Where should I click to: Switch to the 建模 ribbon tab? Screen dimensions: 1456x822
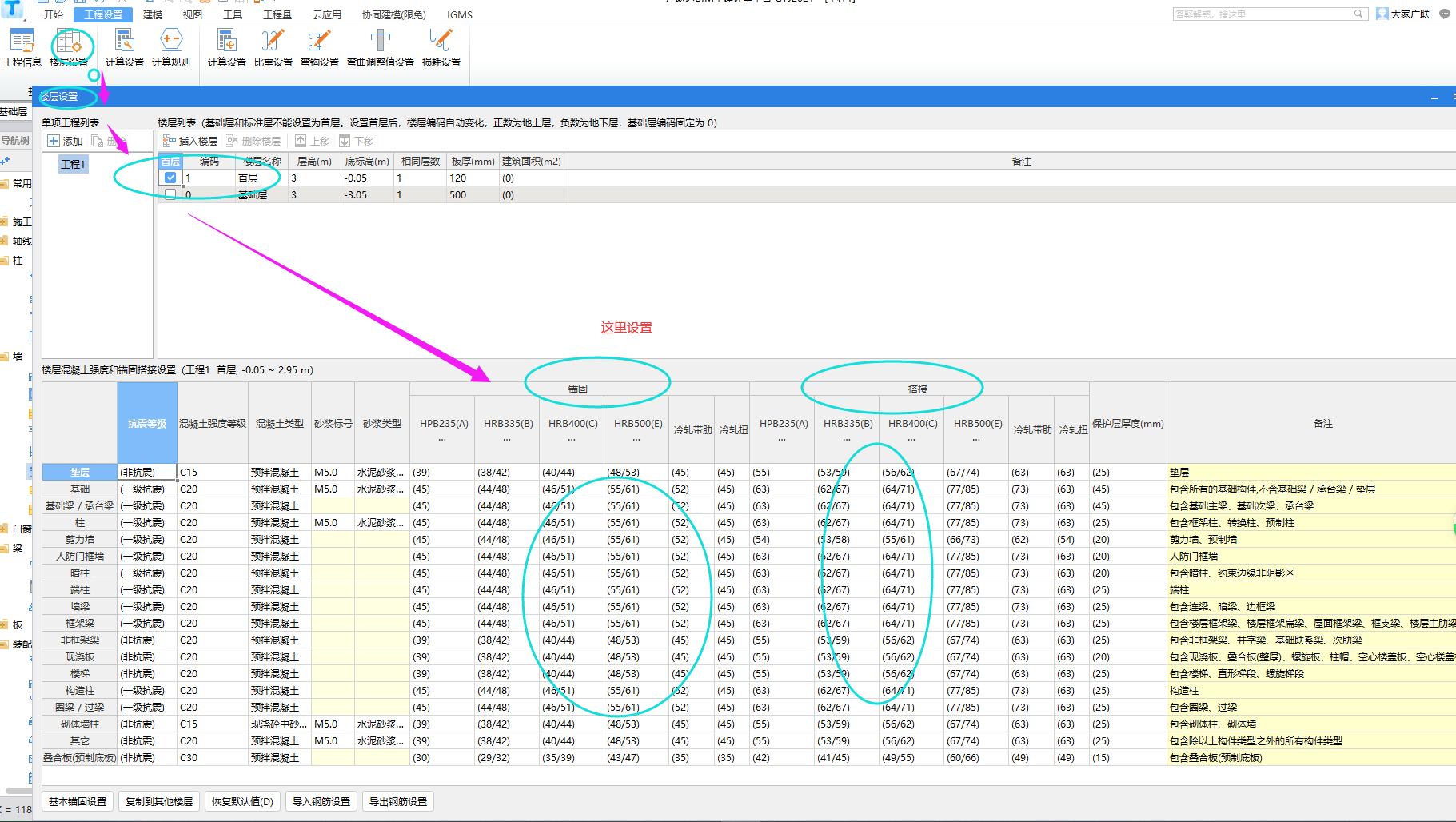[x=153, y=14]
